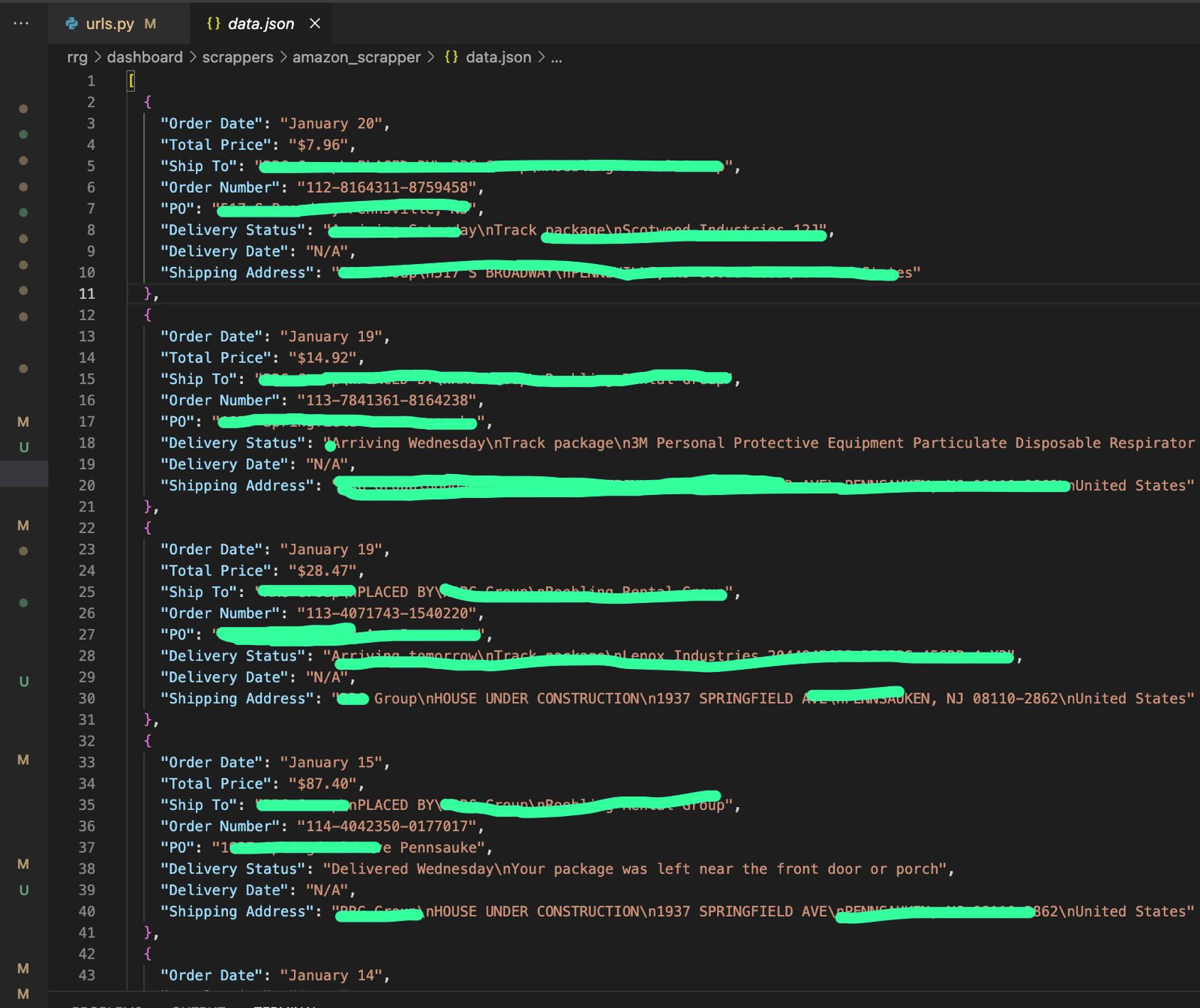Click the total price "$87.40"
This screenshot has width=1200, height=1008.
322,784
